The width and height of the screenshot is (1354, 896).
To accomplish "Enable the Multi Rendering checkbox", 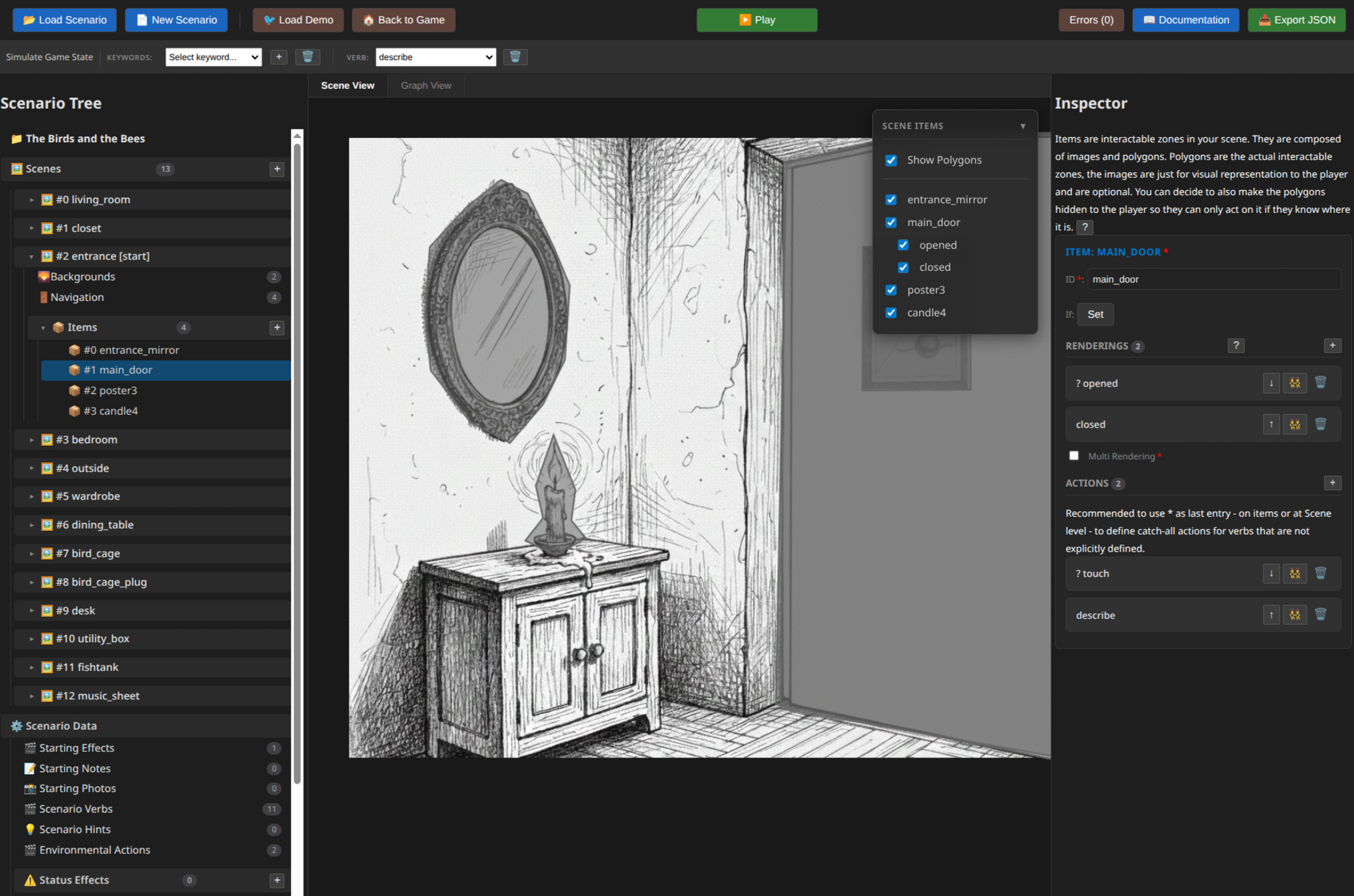I will (x=1074, y=455).
